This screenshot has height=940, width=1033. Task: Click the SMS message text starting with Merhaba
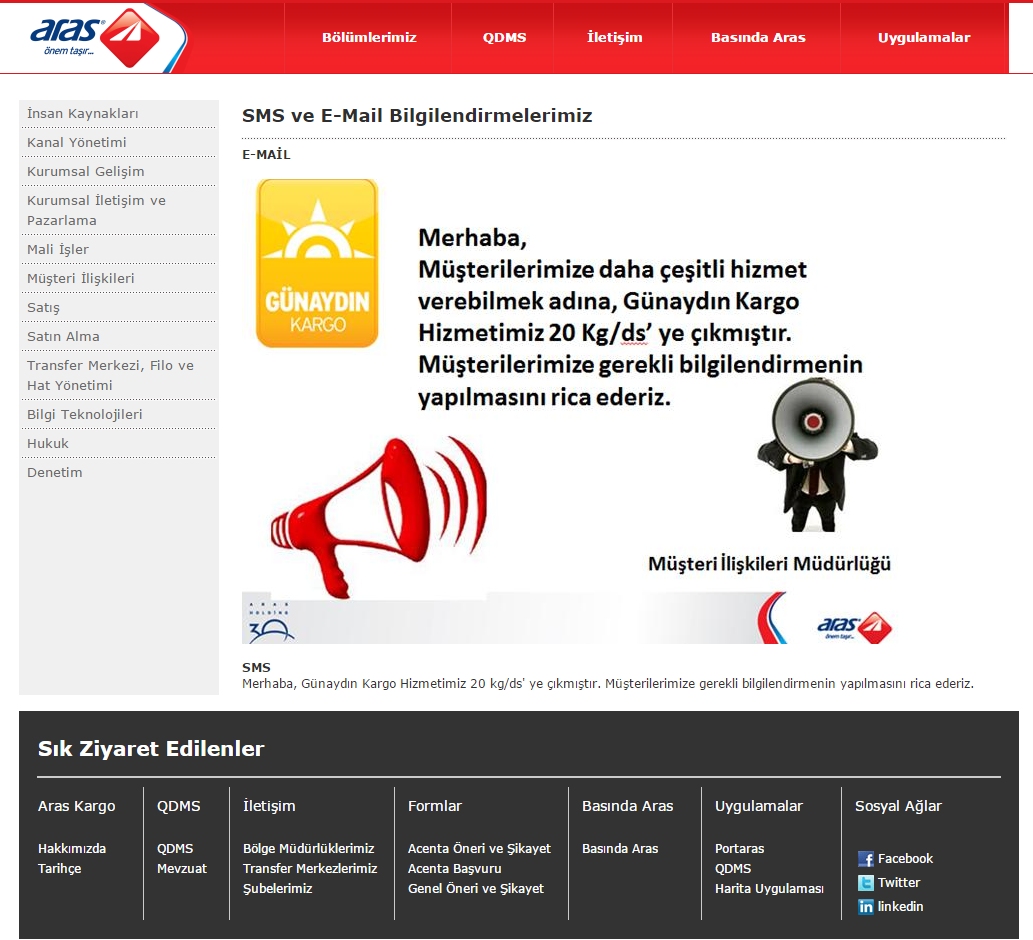point(607,683)
